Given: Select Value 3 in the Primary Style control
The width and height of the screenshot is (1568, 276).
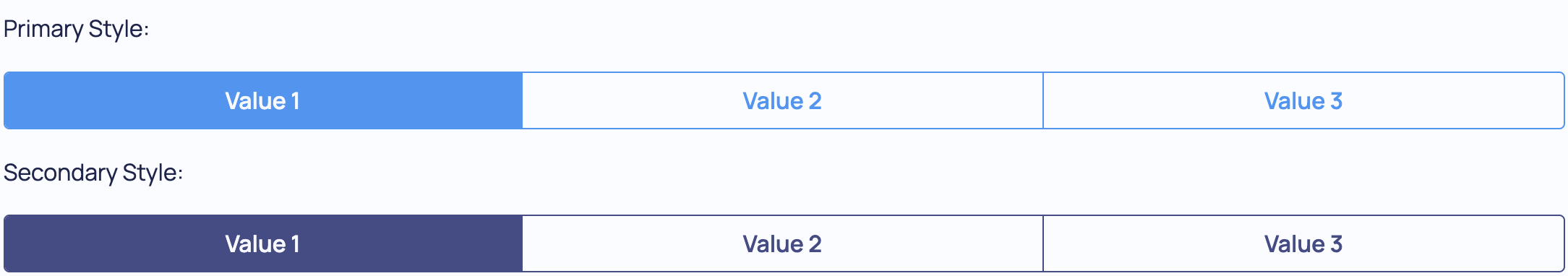Looking at the screenshot, I should (x=1304, y=100).
